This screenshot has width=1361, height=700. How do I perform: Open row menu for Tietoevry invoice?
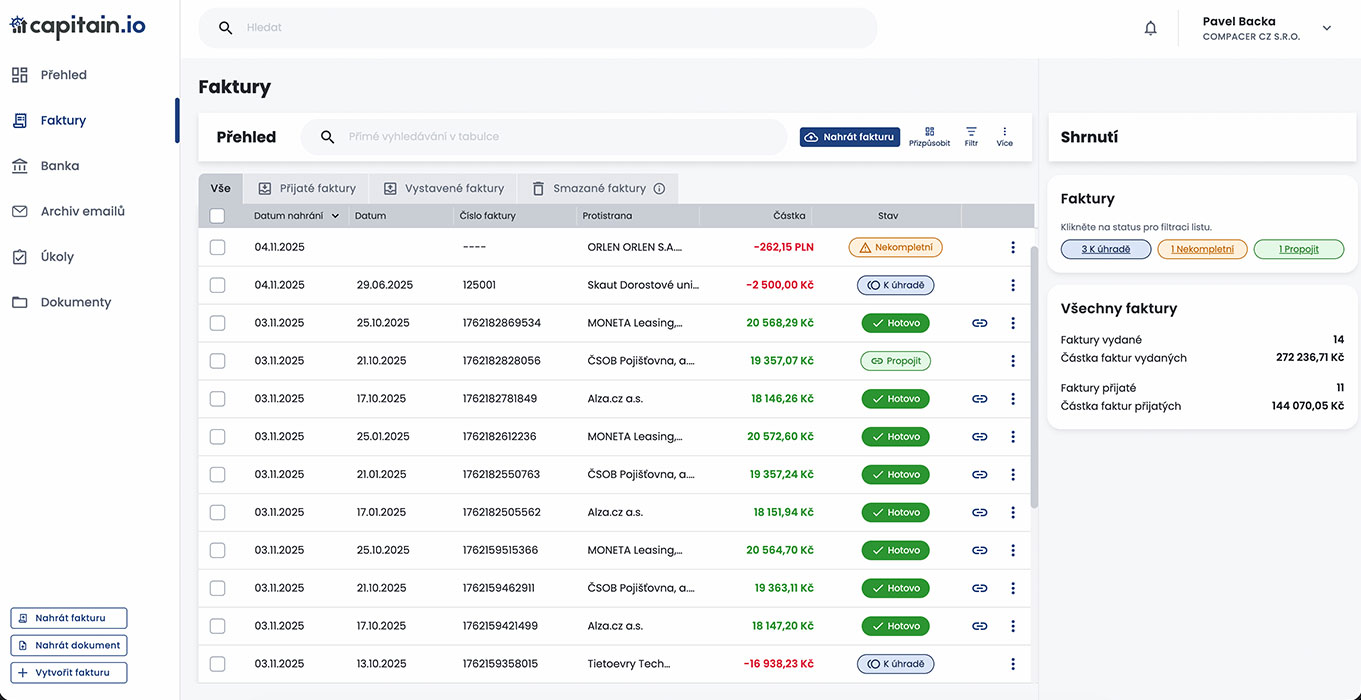pyautogui.click(x=1012, y=664)
